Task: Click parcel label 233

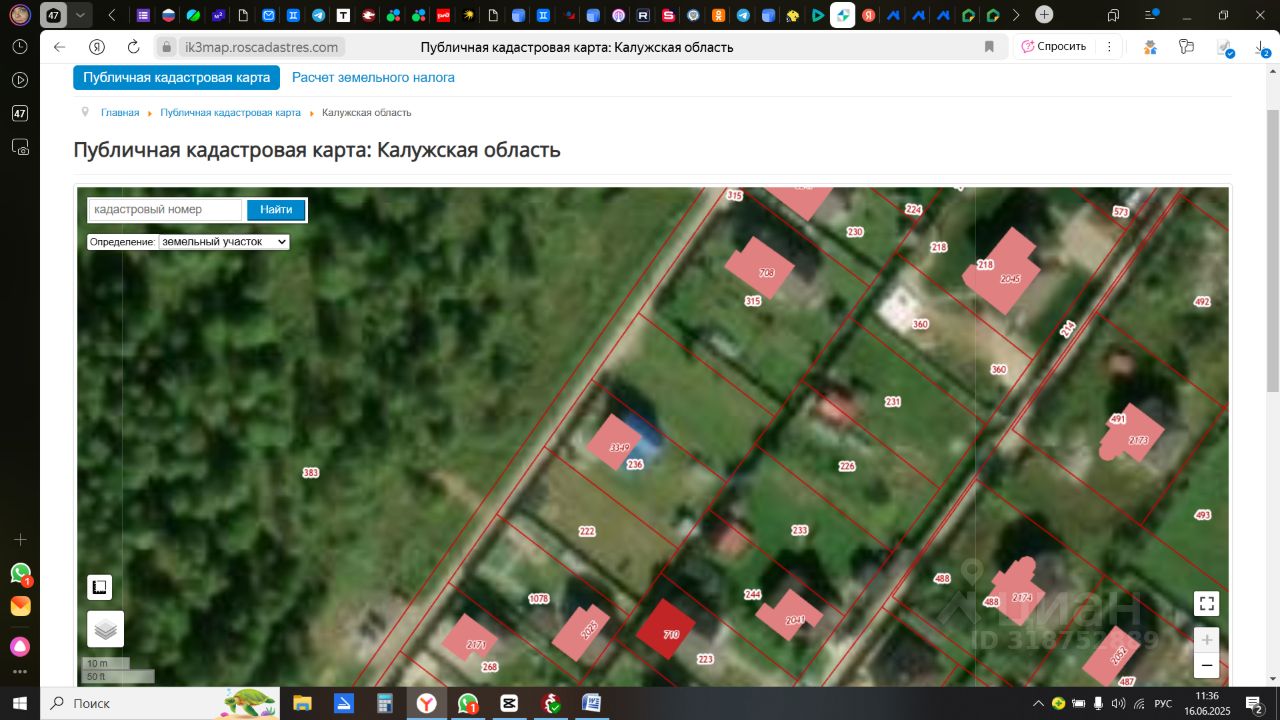Action: 800,531
